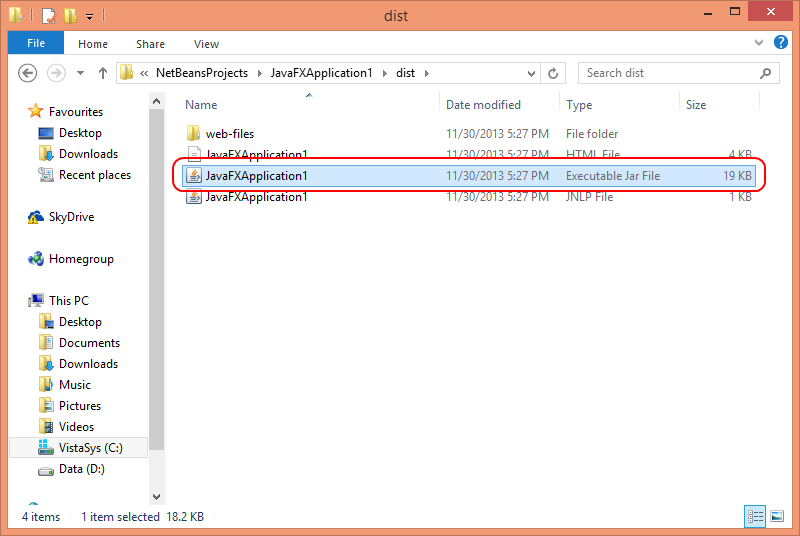This screenshot has height=536, width=800.
Task: Open Favourites in the navigation pane
Action: point(76,112)
